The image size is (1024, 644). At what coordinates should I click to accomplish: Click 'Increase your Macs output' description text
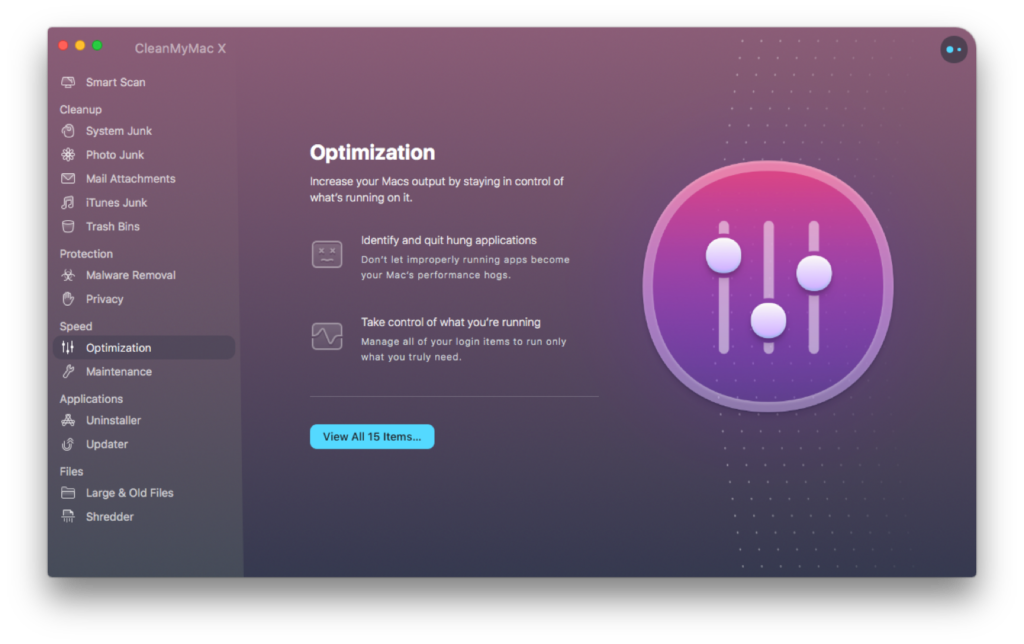[x=436, y=189]
